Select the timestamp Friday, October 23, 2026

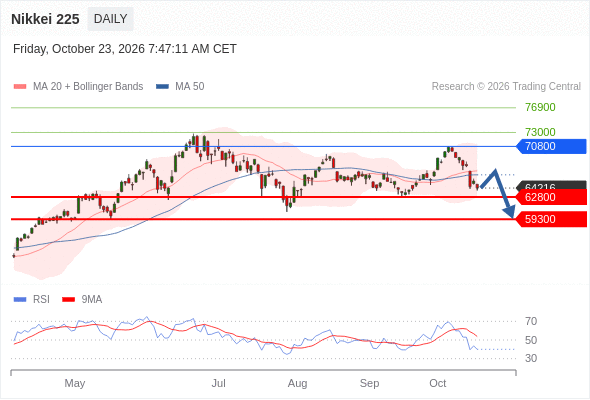click(x=125, y=49)
